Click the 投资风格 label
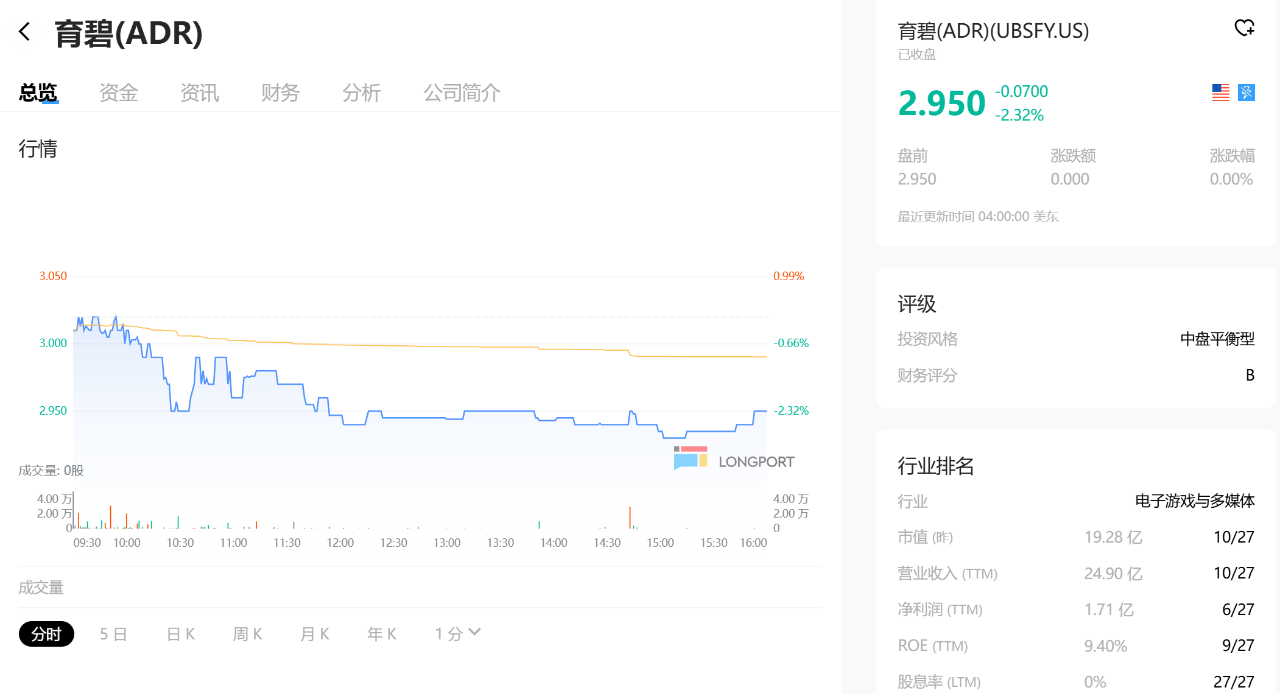The width and height of the screenshot is (1280, 694). (928, 339)
